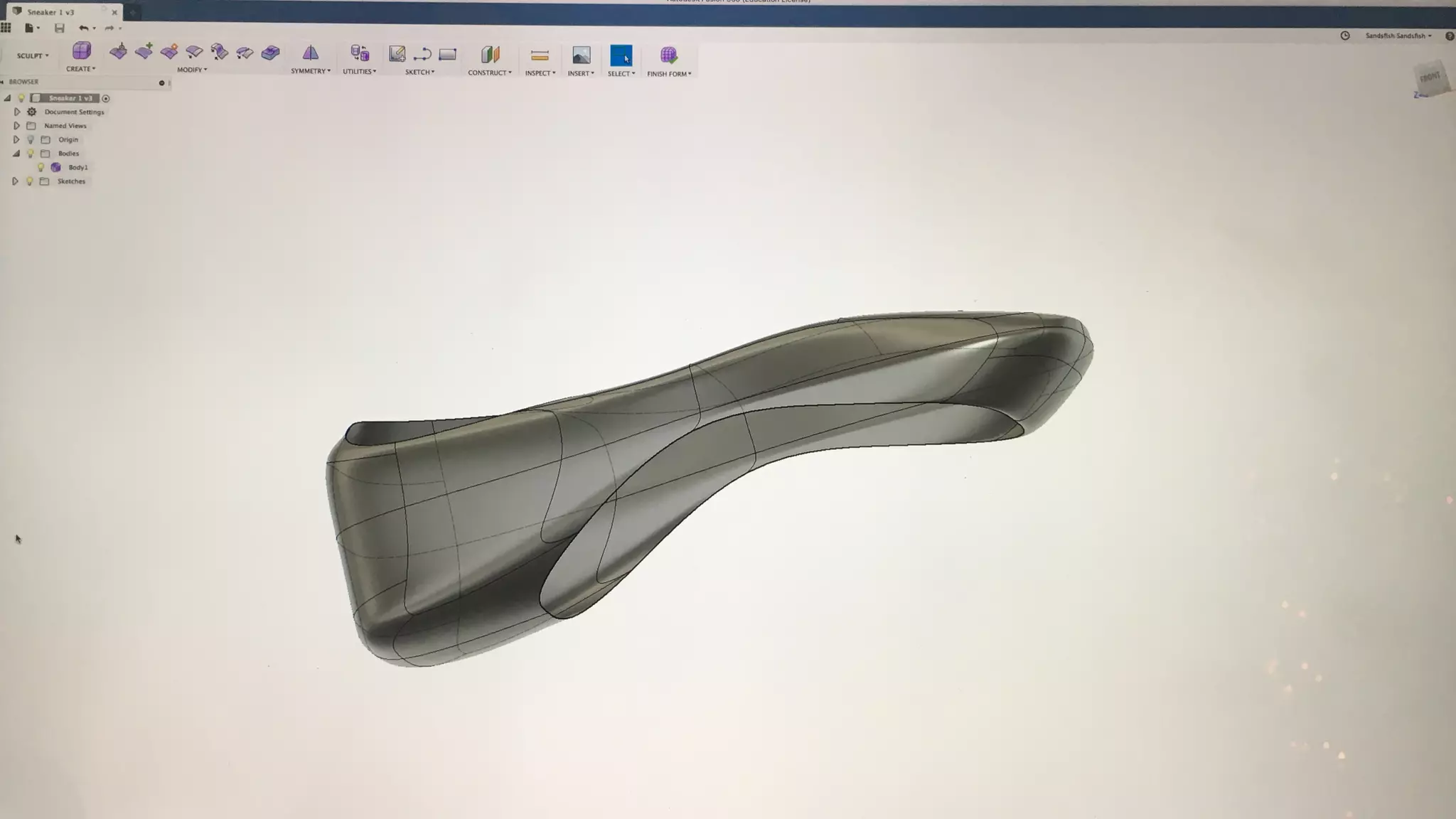Select the Inspect measure icon
This screenshot has height=819, width=1456.
click(540, 55)
